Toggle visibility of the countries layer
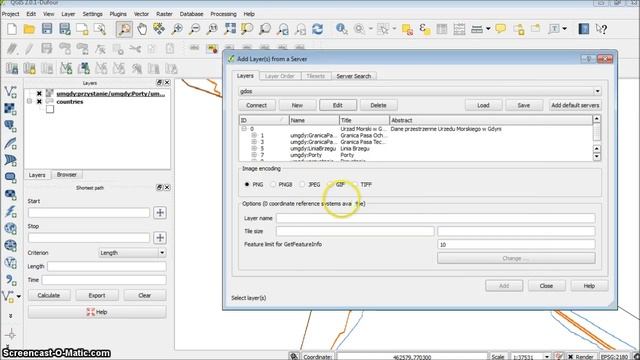Screen dimensions: 640x360 click(39, 102)
